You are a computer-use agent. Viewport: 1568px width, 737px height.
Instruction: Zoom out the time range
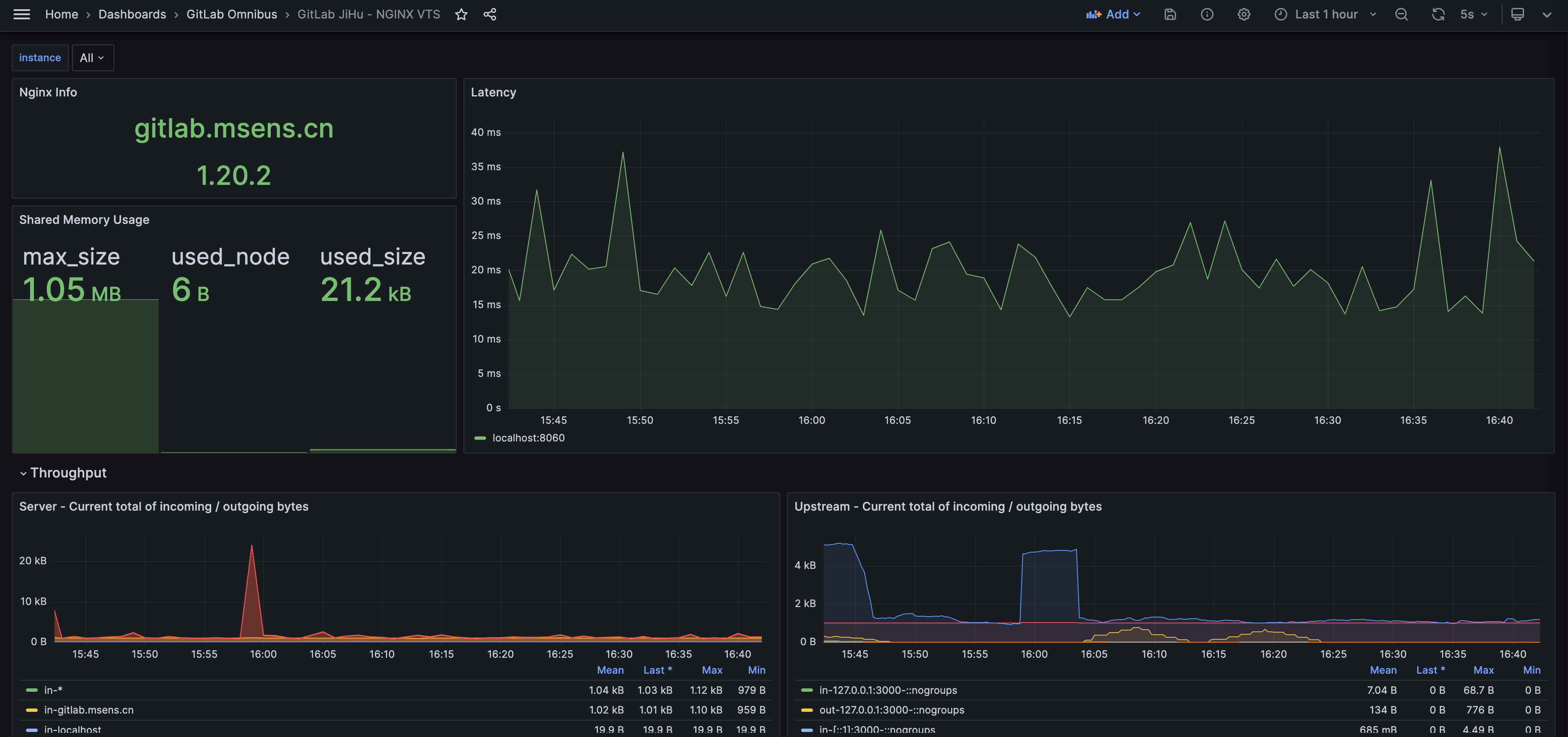pos(1401,14)
